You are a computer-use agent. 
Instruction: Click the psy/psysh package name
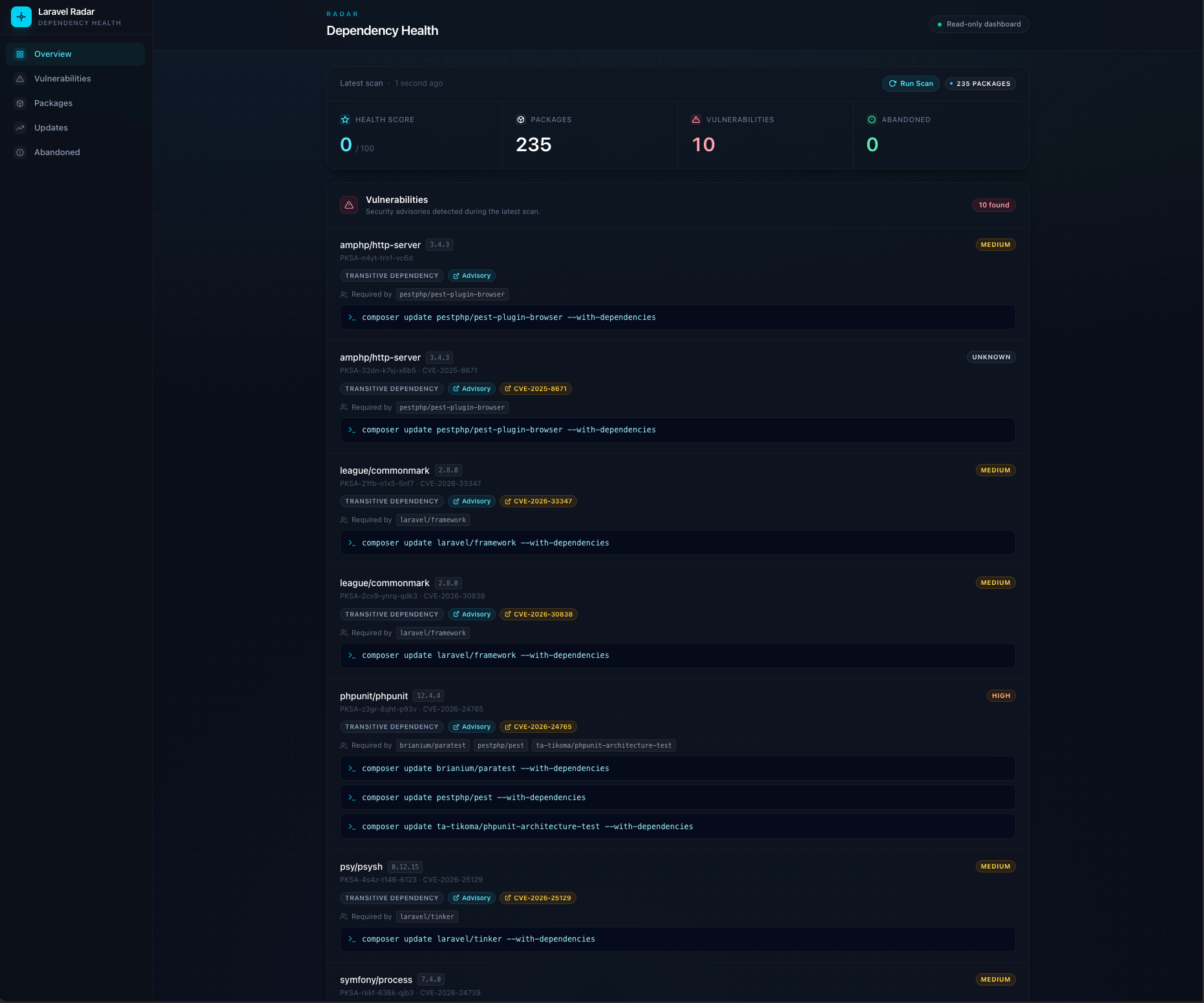361,867
